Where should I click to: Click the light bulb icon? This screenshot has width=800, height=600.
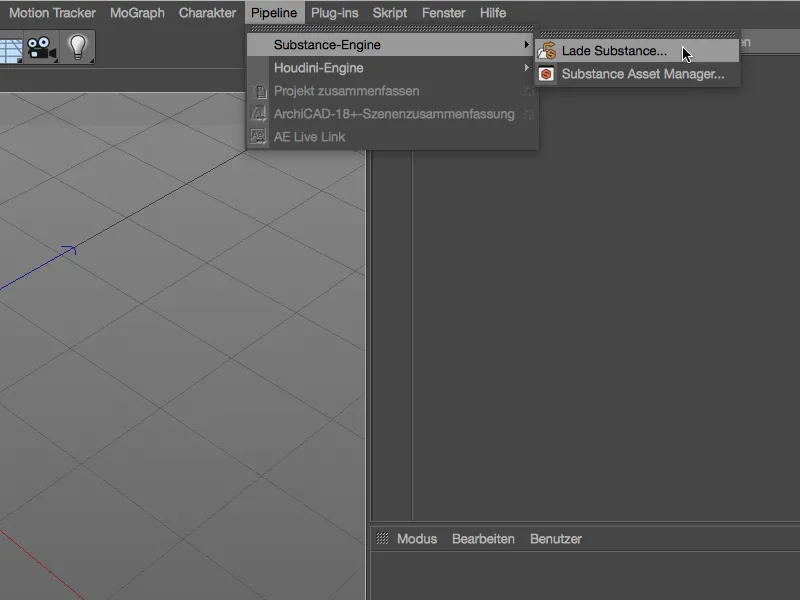78,48
